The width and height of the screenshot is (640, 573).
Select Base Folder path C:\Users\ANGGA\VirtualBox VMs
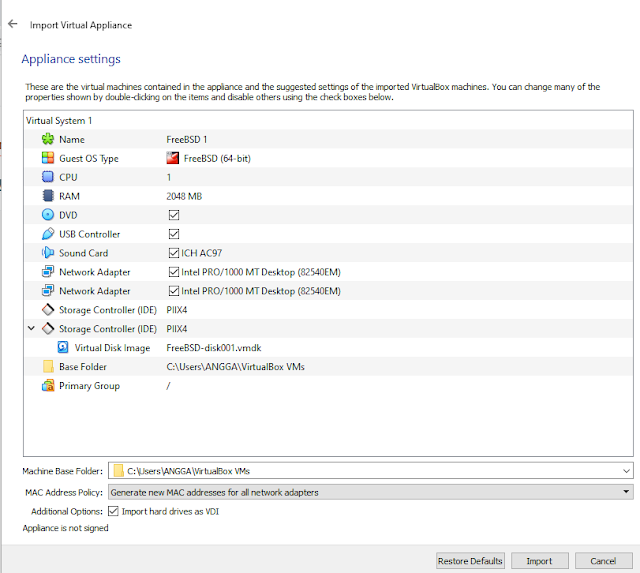tap(235, 366)
